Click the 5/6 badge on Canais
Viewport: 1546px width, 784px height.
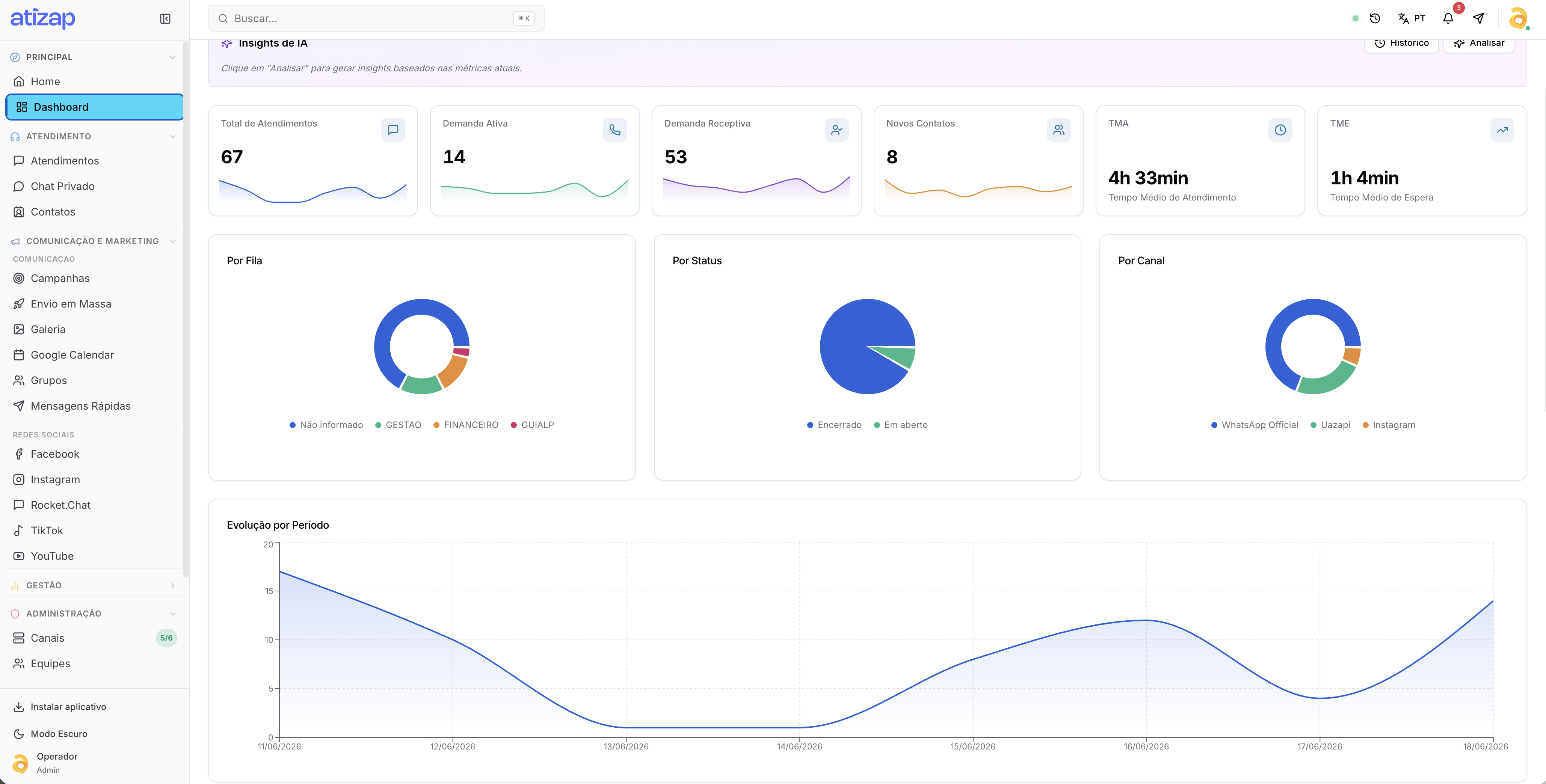(x=166, y=638)
